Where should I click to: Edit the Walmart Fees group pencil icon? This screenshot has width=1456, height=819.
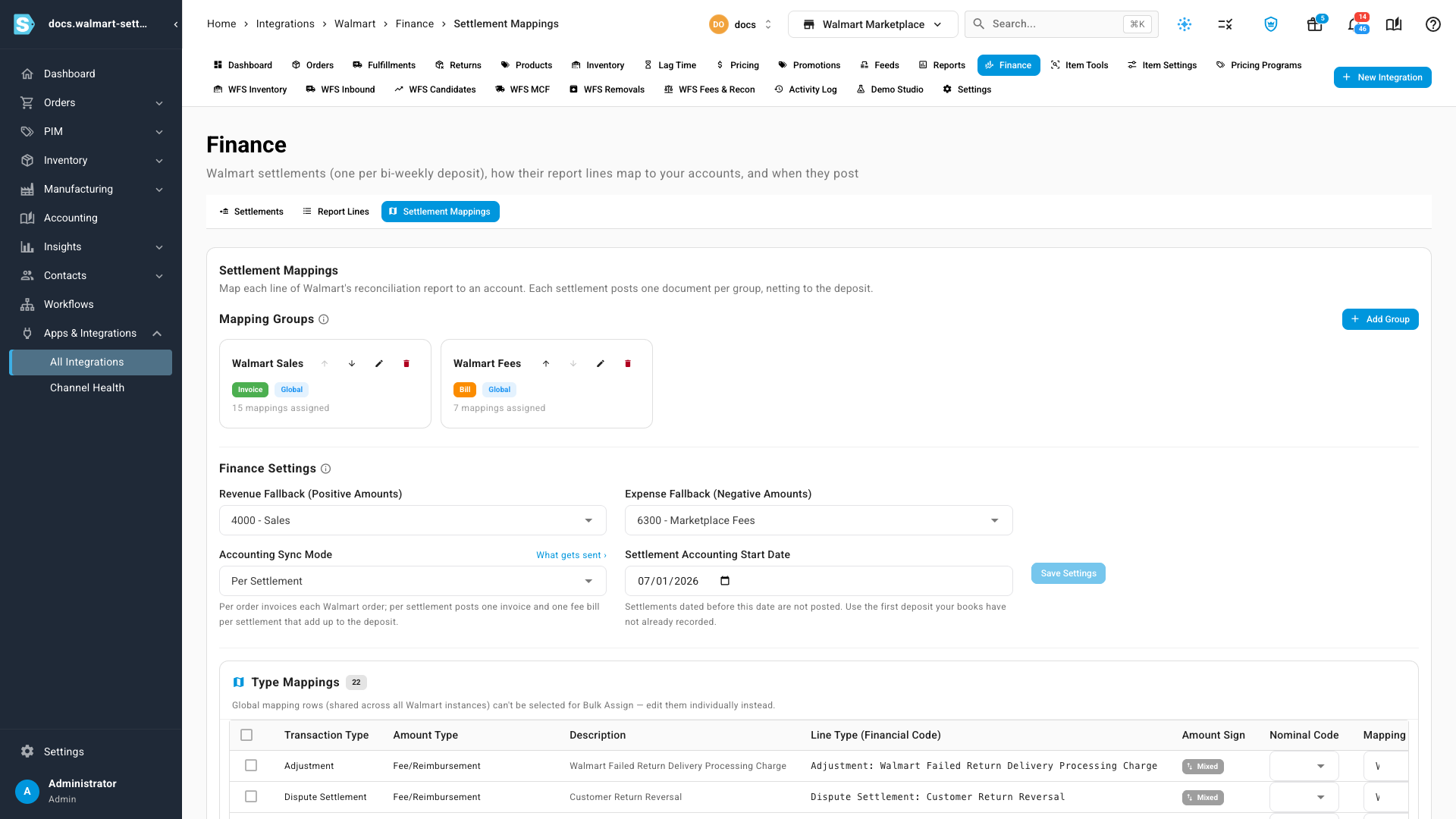(601, 364)
